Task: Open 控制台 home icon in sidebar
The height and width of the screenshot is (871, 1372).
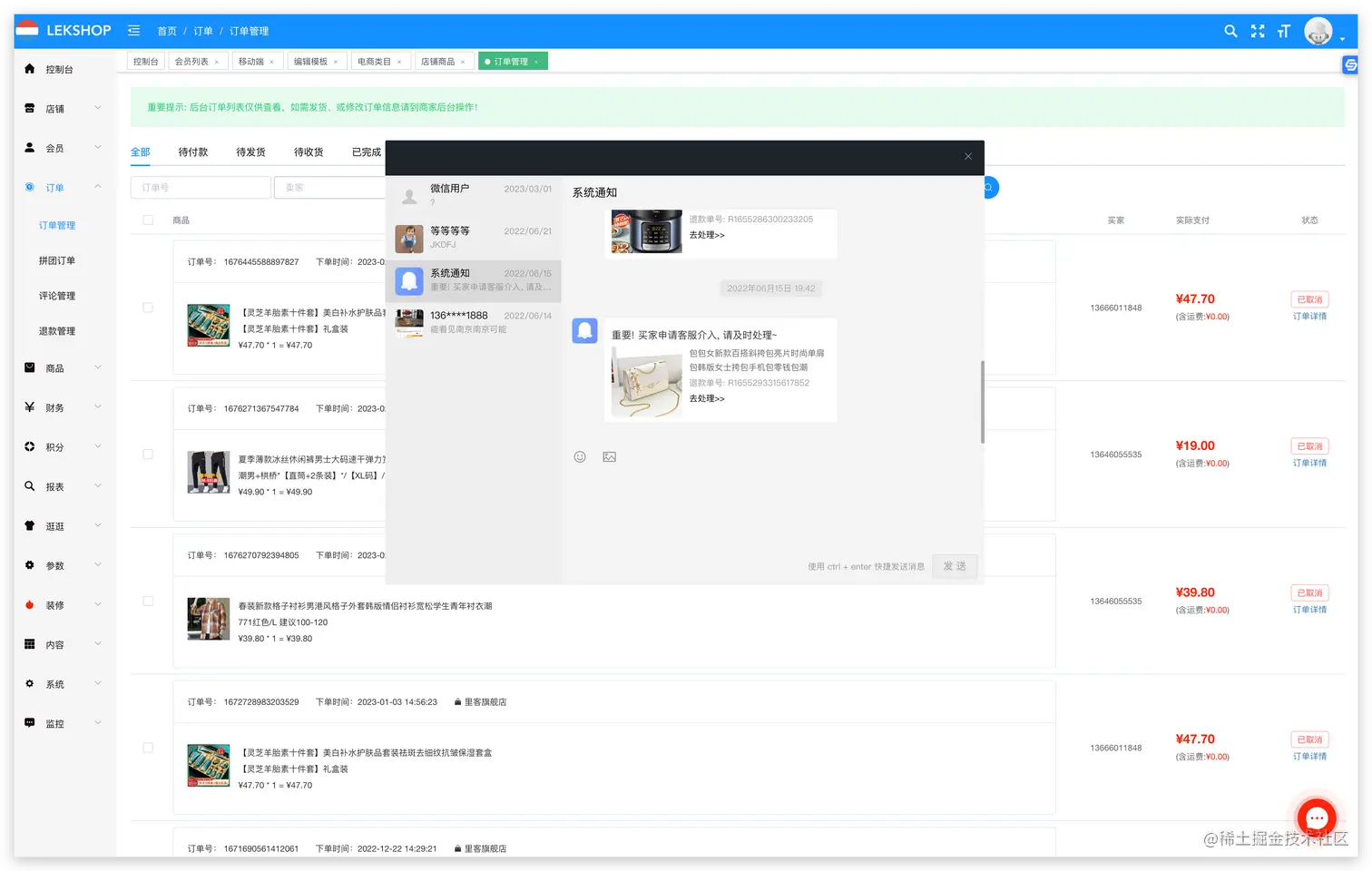Action: click(x=29, y=69)
